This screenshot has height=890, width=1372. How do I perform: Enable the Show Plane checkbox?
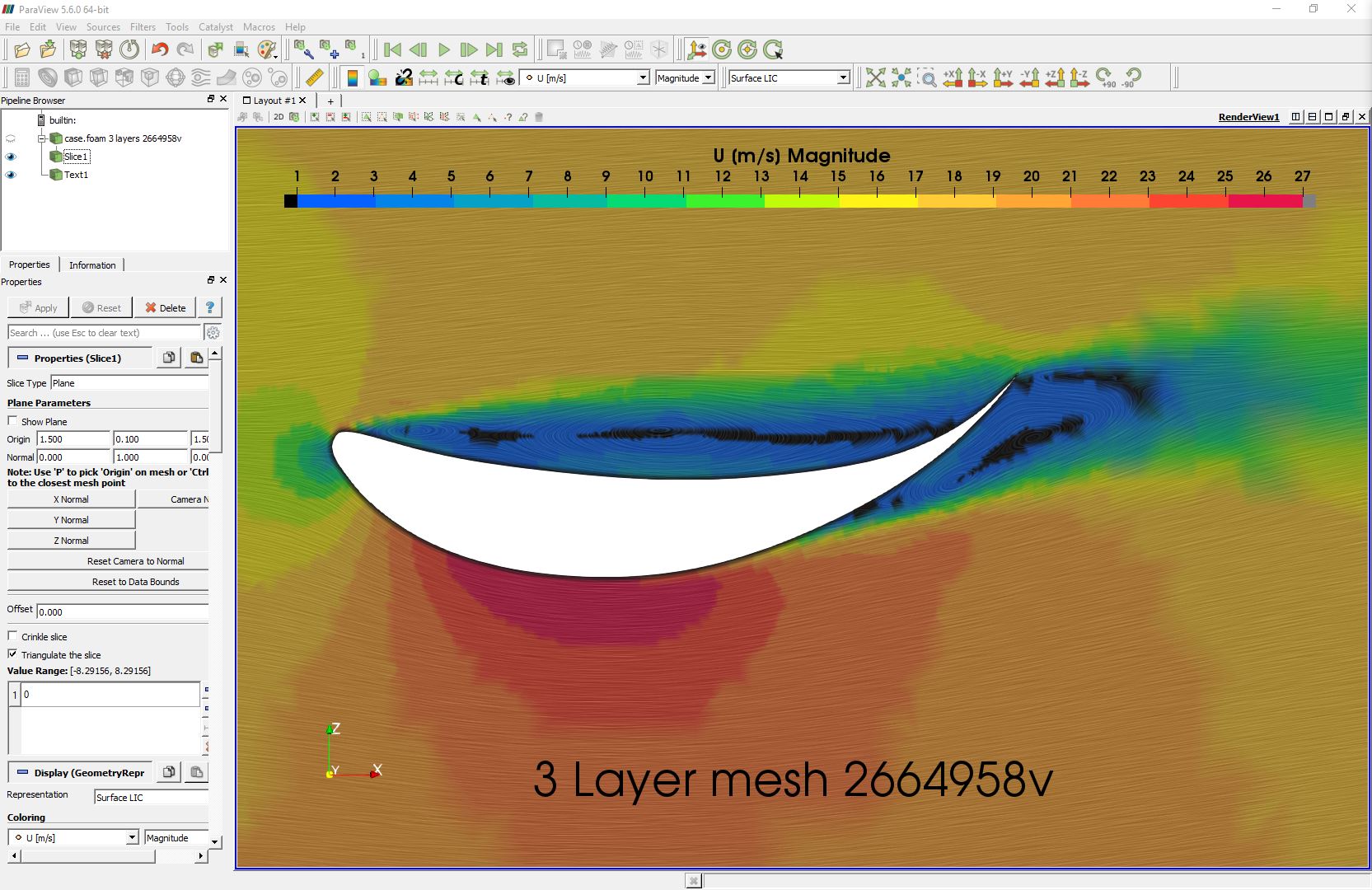pos(12,421)
